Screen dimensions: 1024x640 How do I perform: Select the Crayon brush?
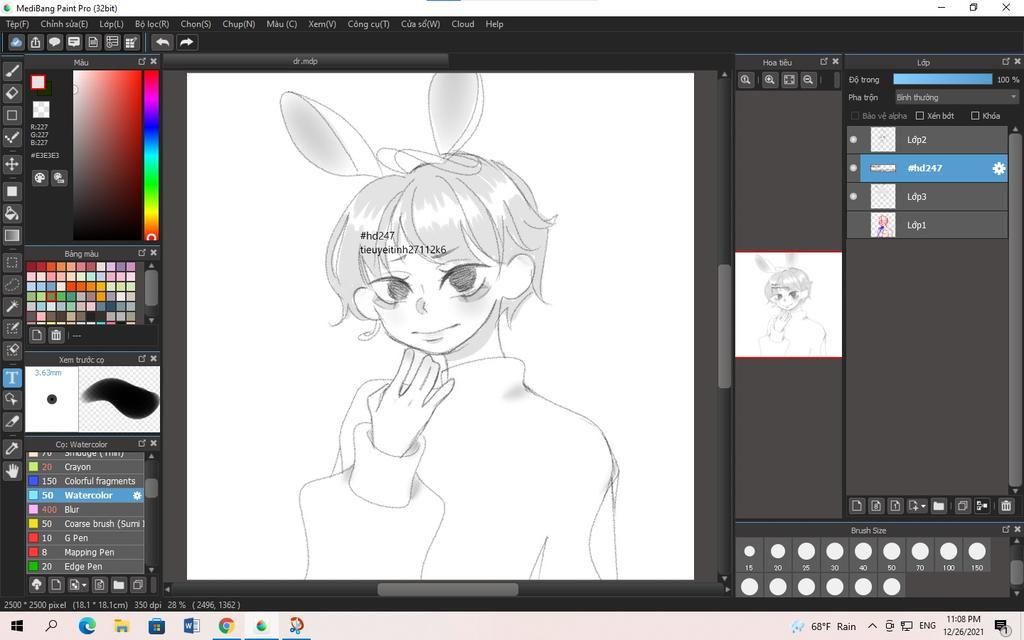point(86,467)
